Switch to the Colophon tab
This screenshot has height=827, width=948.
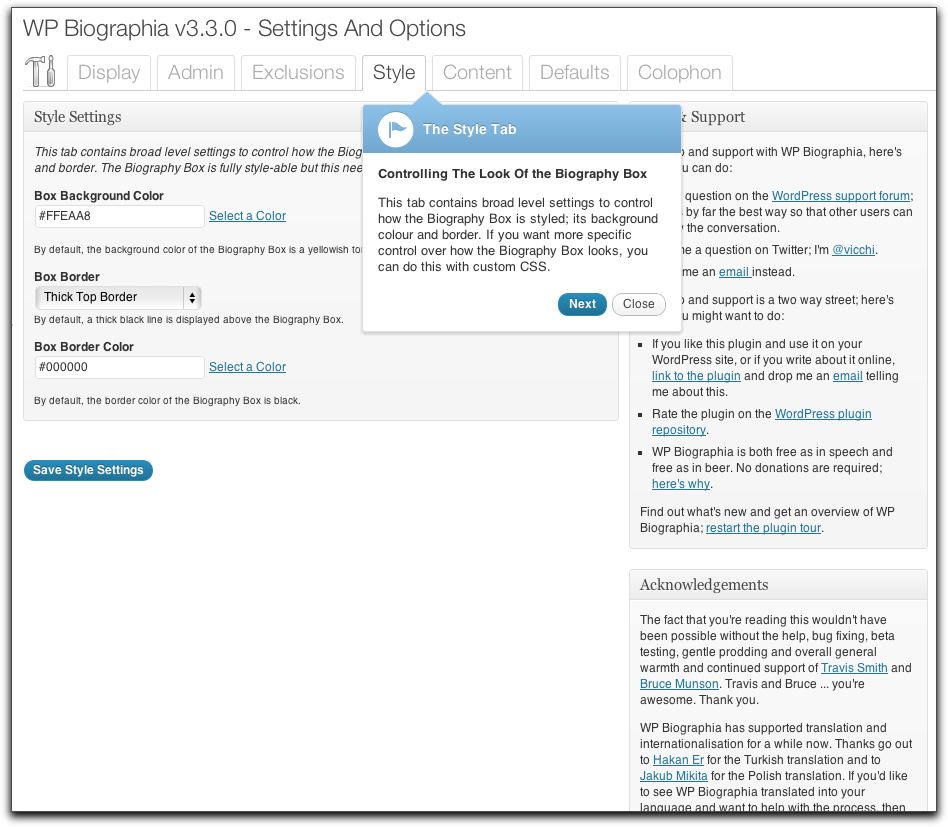point(679,73)
